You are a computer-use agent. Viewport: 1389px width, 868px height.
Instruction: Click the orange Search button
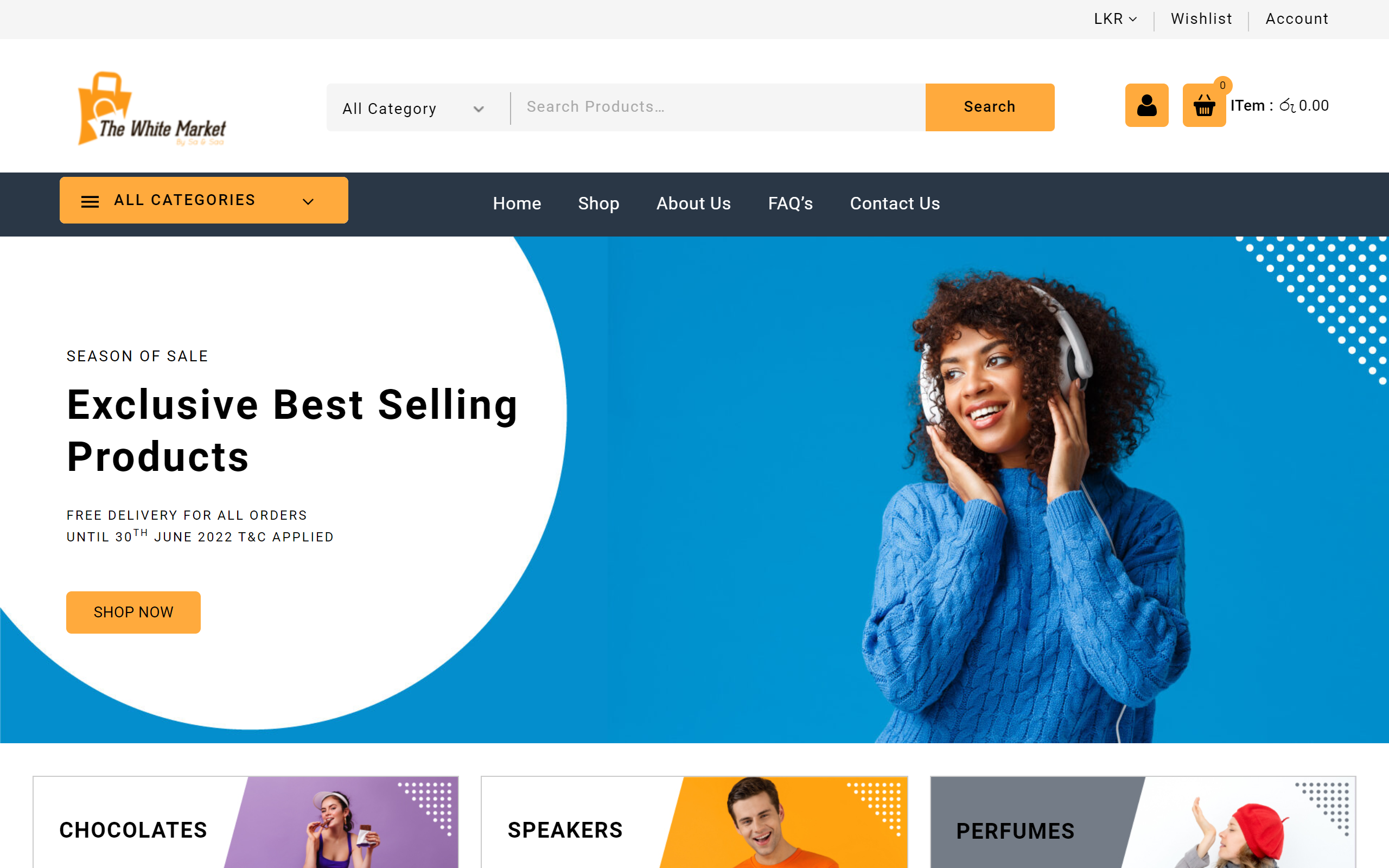[990, 107]
